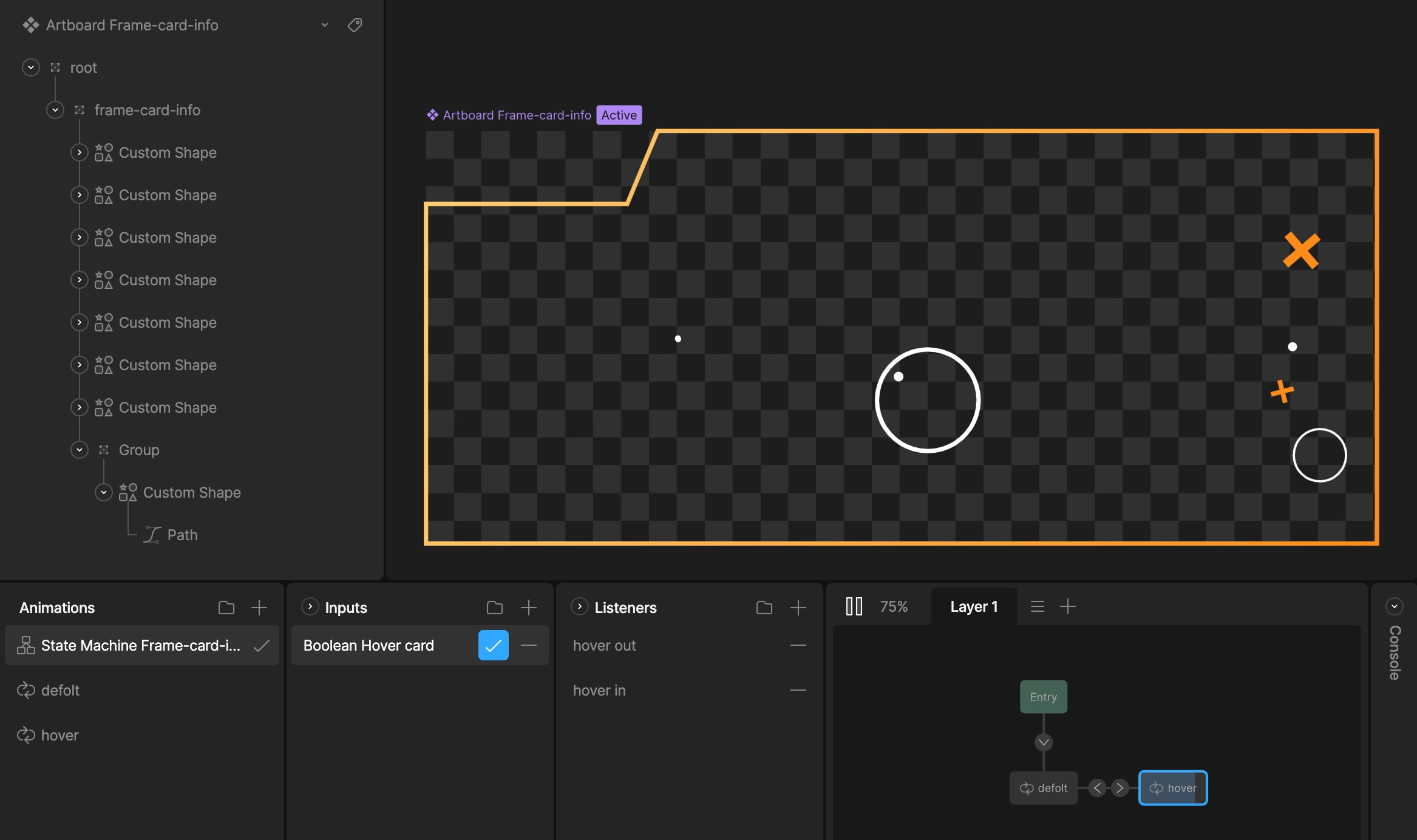The height and width of the screenshot is (840, 1417).
Task: Create folder in Listeners panel
Action: [764, 608]
